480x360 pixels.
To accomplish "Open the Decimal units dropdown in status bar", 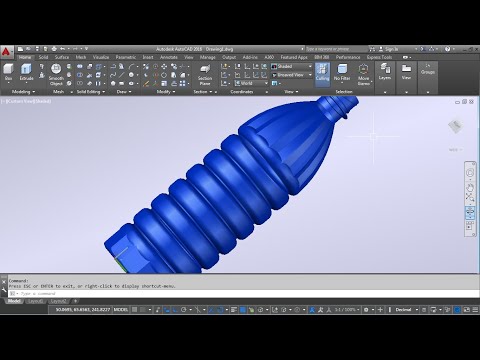I will point(406,310).
